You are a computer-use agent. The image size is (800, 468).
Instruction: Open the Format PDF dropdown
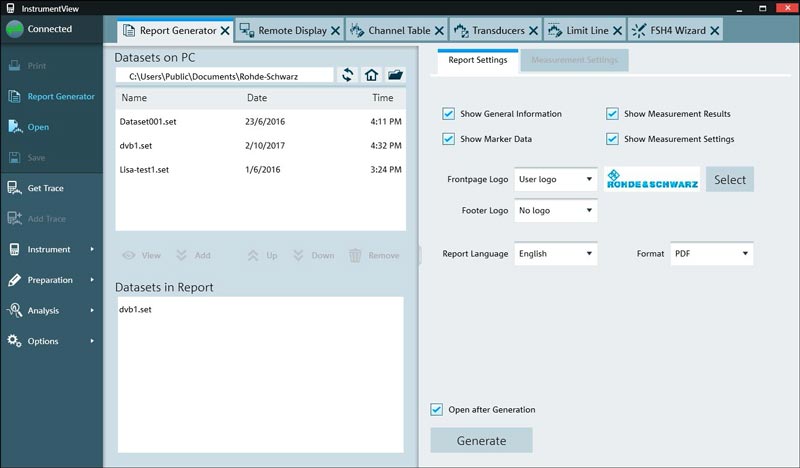tap(711, 254)
